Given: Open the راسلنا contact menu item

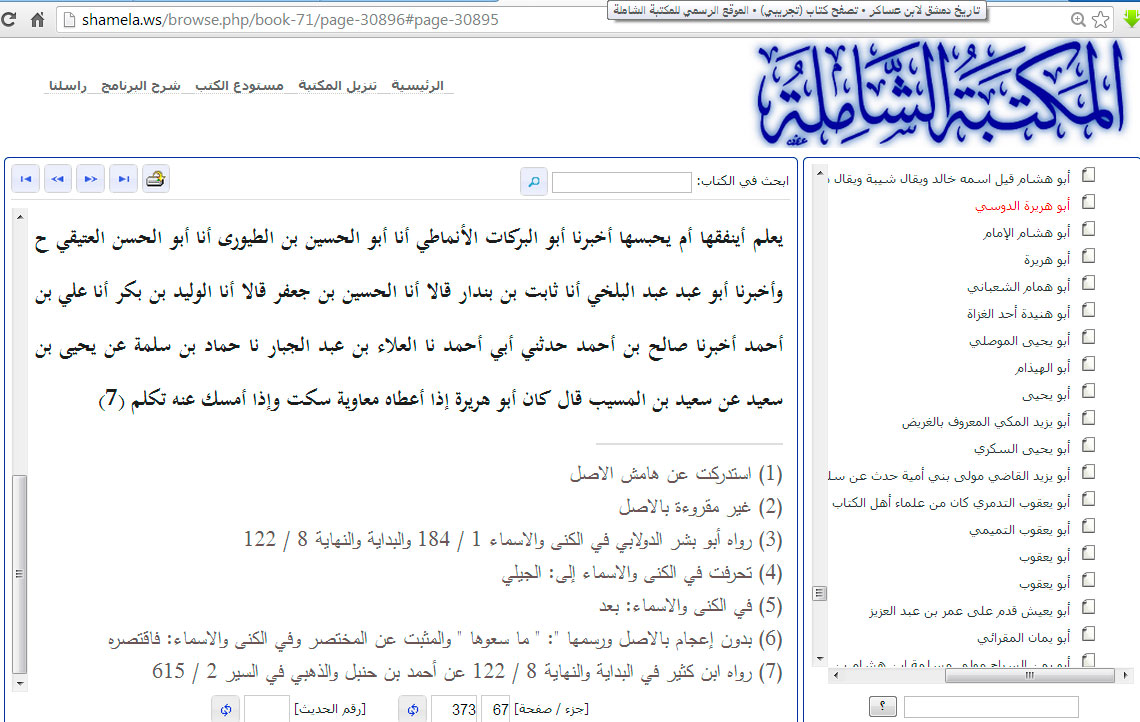Looking at the screenshot, I should click(68, 86).
